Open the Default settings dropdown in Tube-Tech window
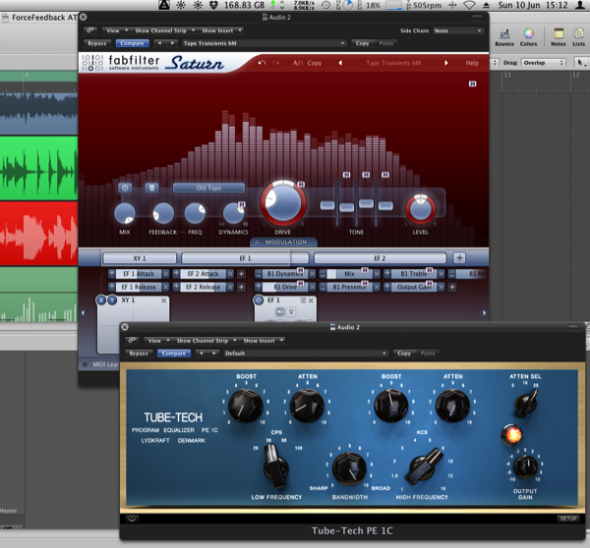This screenshot has height=548, width=590. pos(305,353)
